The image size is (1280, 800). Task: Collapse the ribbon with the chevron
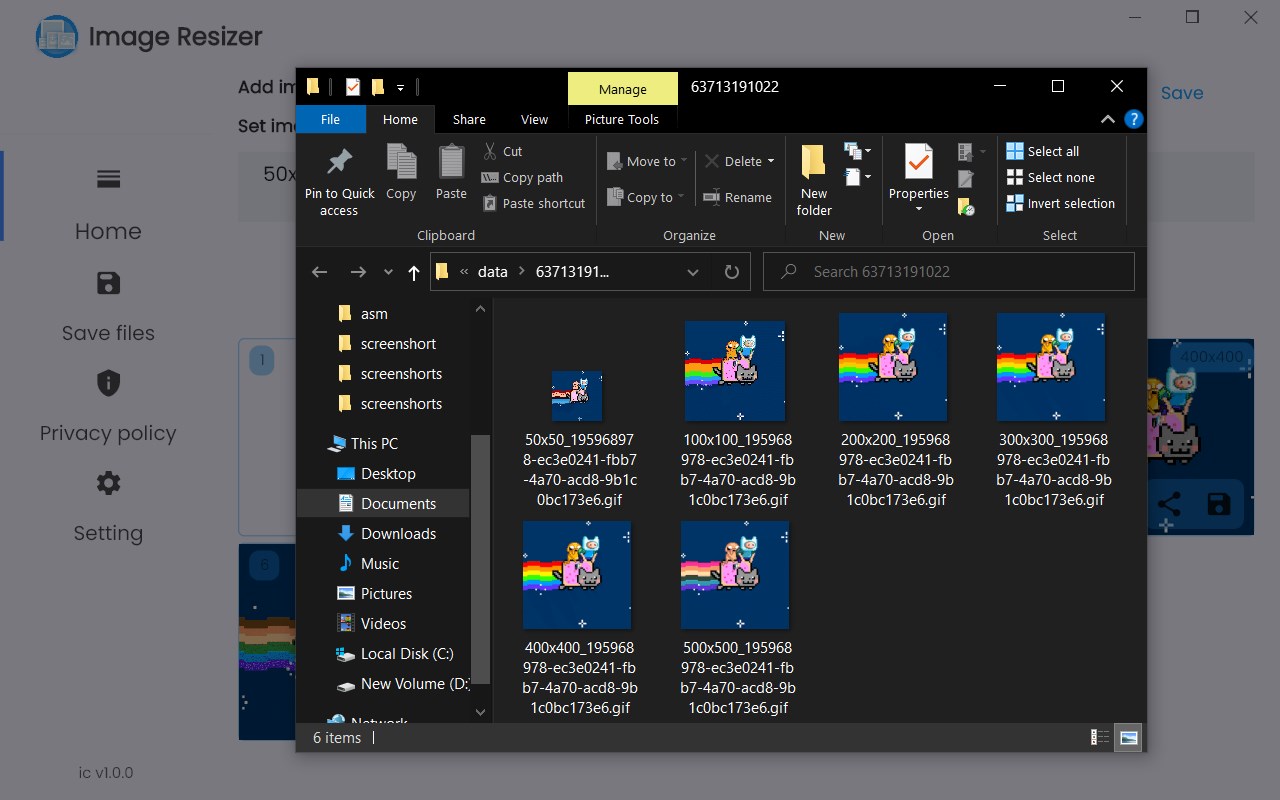pyautogui.click(x=1107, y=119)
